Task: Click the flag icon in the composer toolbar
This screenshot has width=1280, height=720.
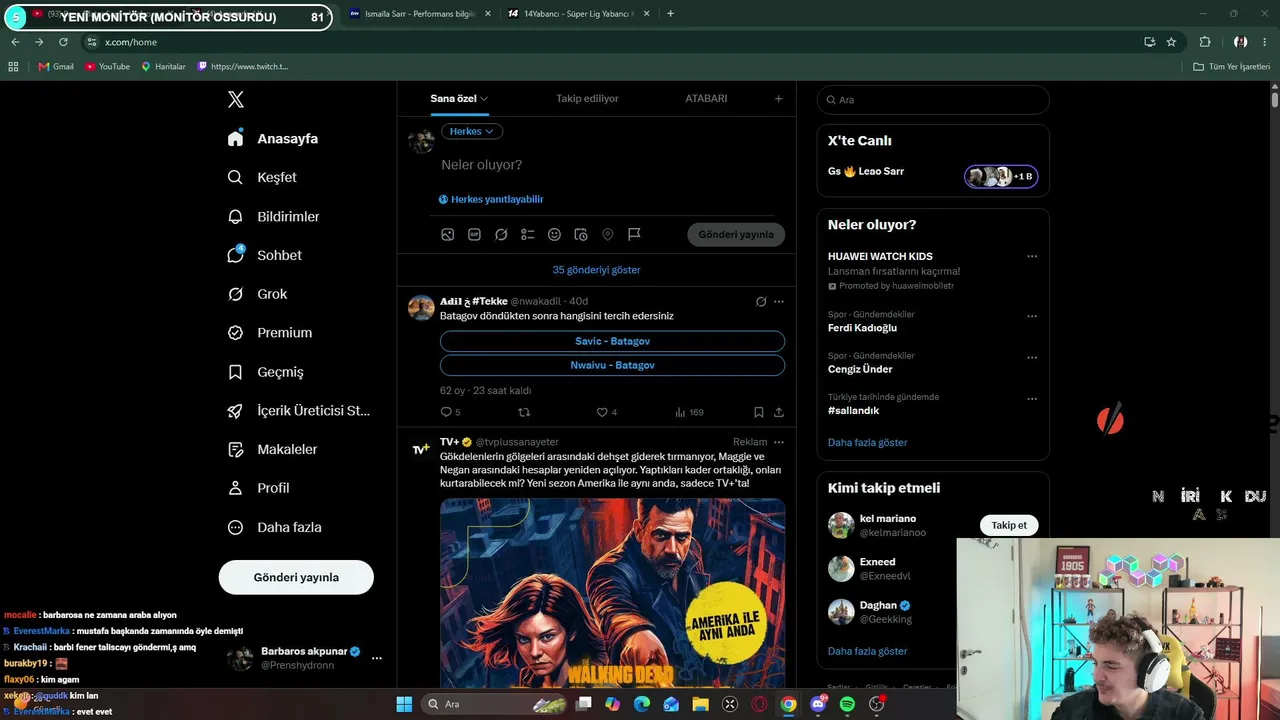Action: tap(634, 234)
